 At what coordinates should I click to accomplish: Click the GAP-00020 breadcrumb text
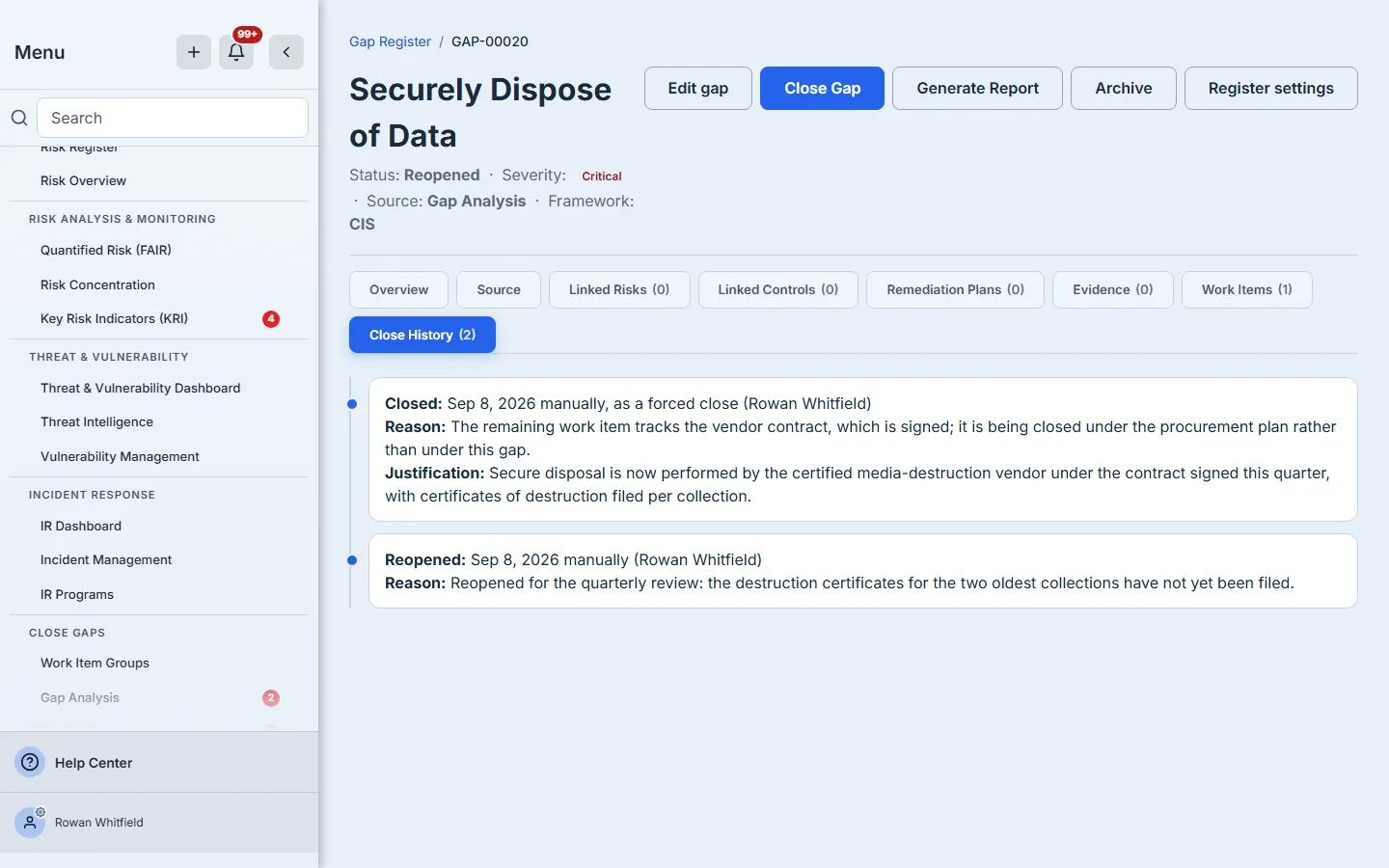coord(490,41)
